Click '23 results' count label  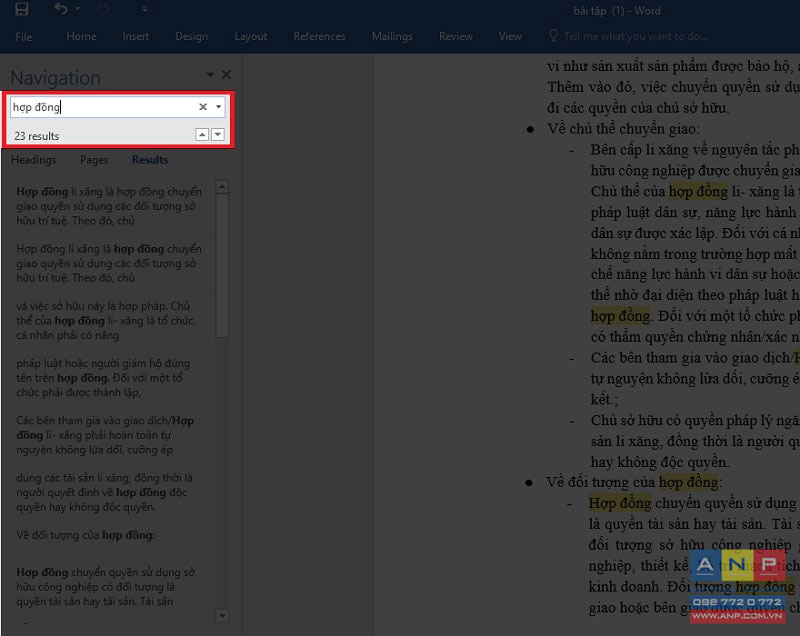click(x=37, y=136)
